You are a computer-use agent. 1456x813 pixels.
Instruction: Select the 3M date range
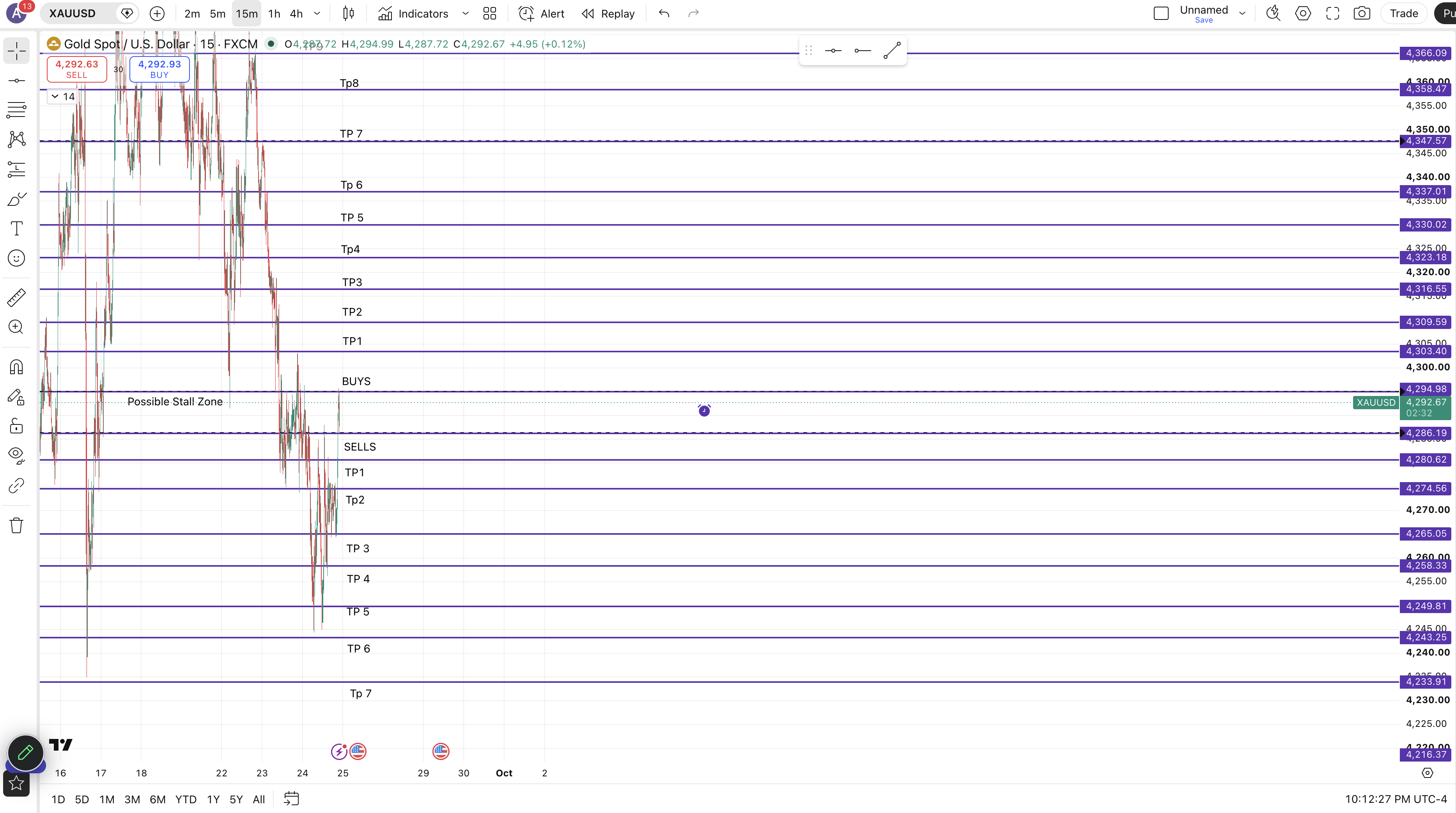(x=132, y=799)
